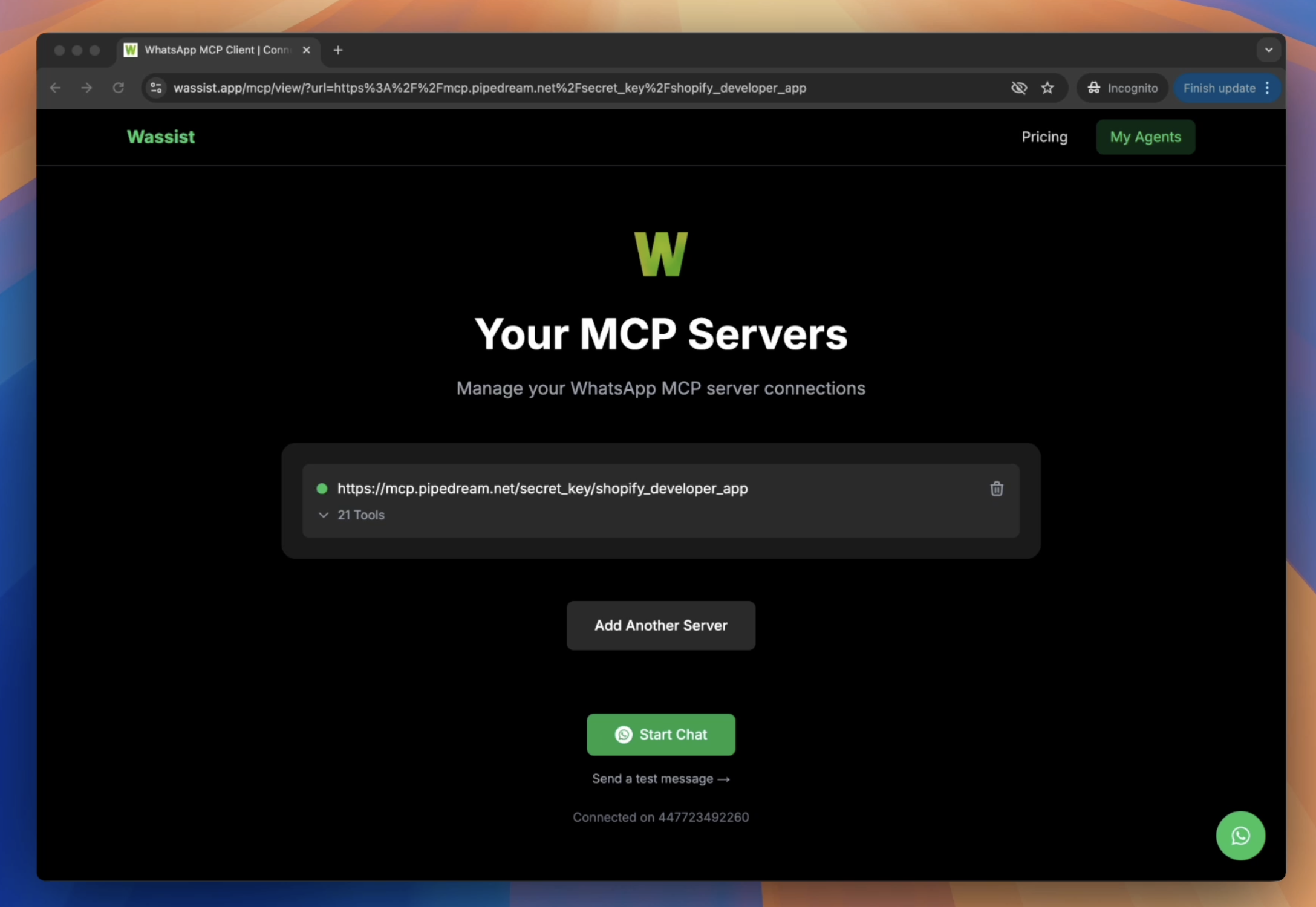The image size is (1316, 907).
Task: Click the crossed-eye visibility icon
Action: (x=1019, y=88)
